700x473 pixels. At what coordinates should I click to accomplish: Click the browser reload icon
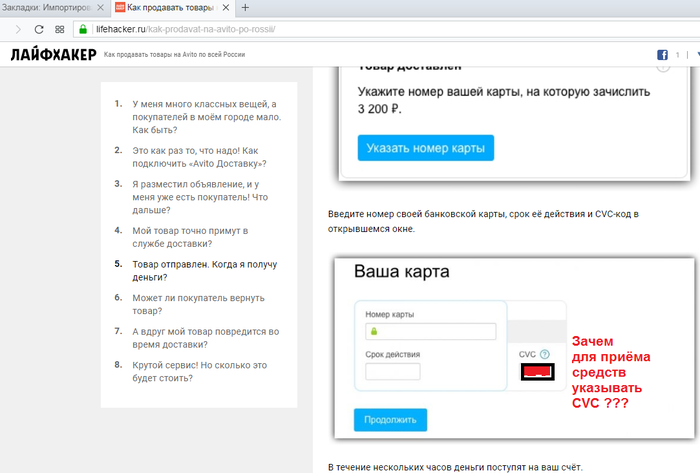[x=38, y=29]
